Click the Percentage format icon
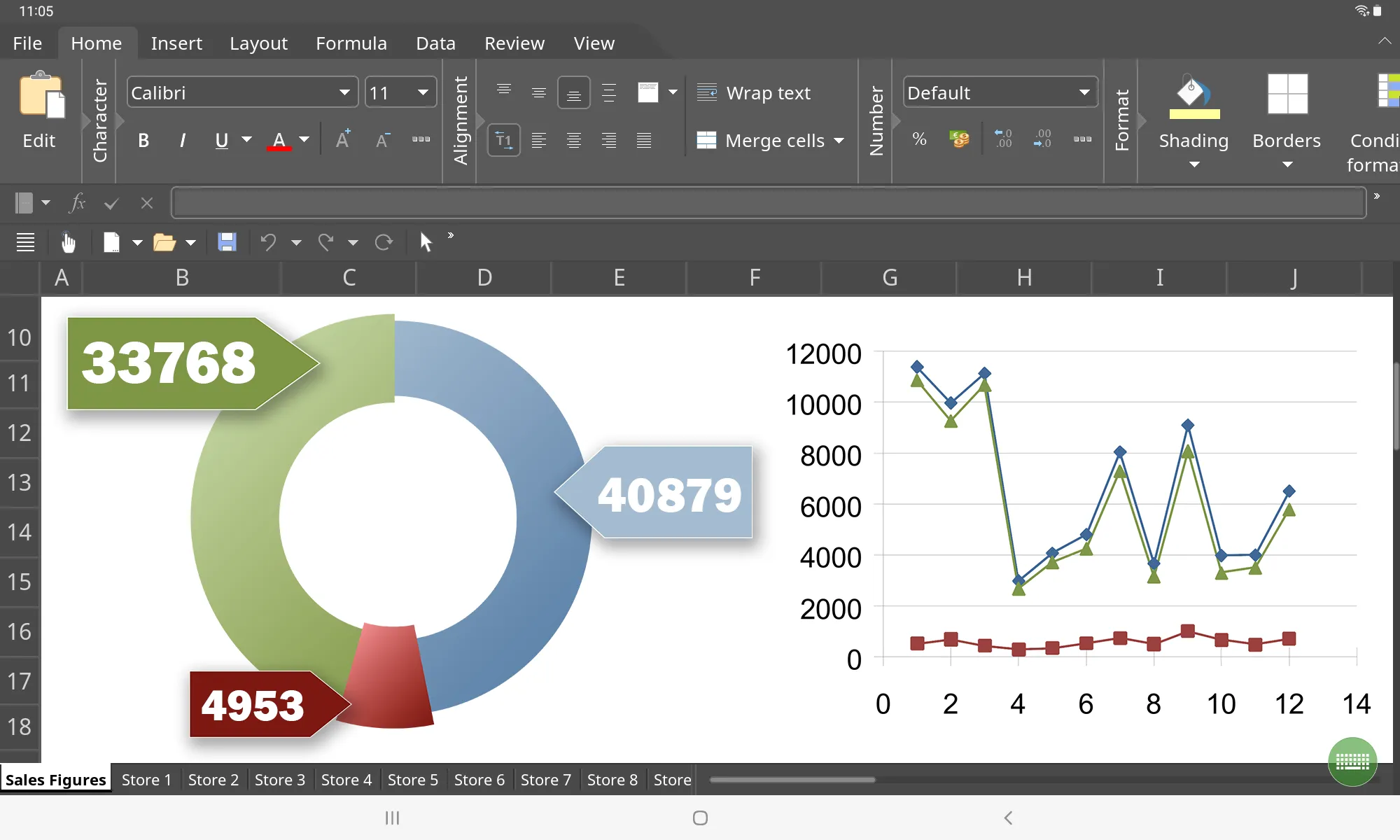This screenshot has height=840, width=1400. (x=918, y=140)
